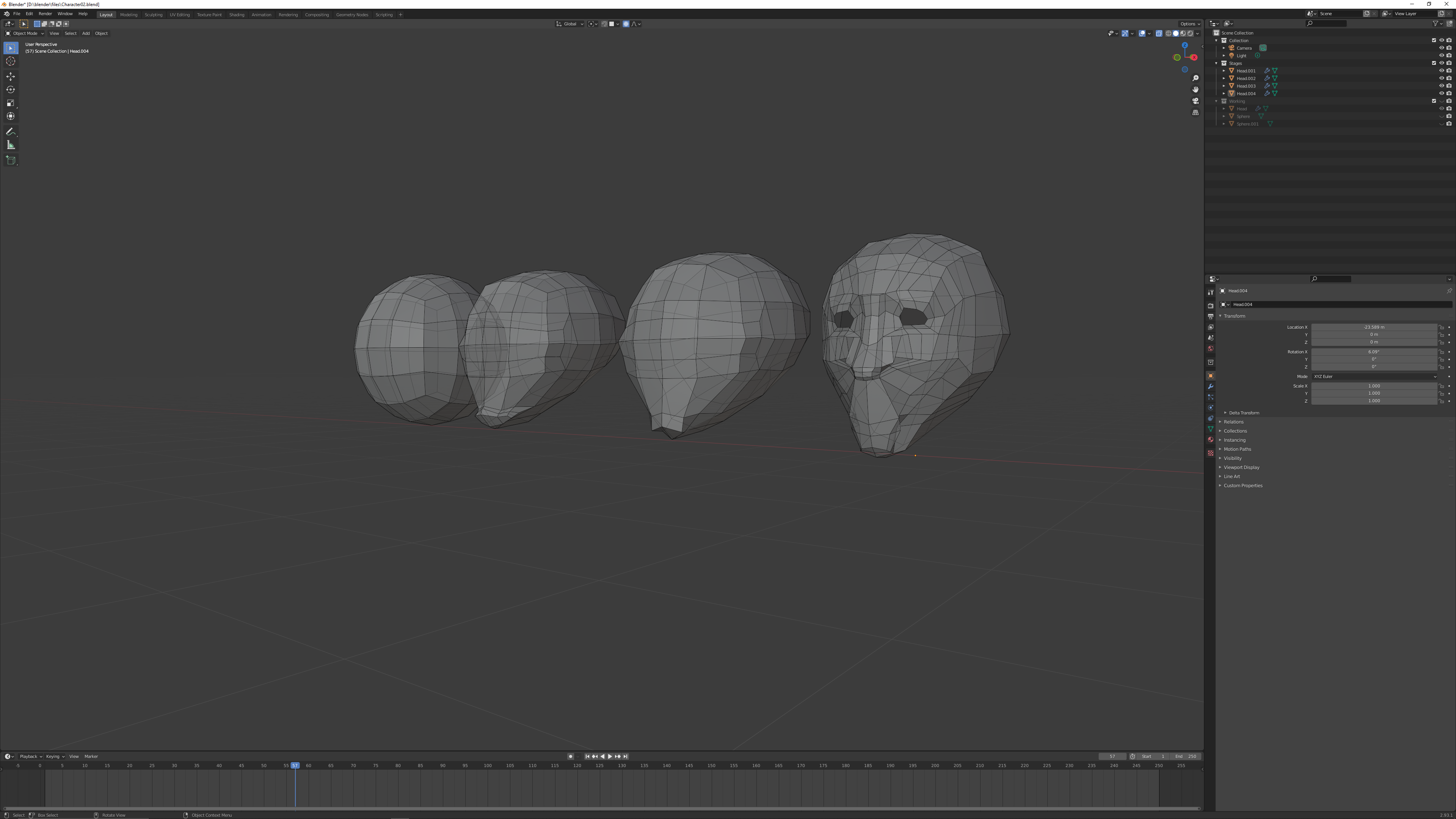Open the Modifier properties wrench tab
This screenshot has width=1456, height=819.
(x=1210, y=387)
